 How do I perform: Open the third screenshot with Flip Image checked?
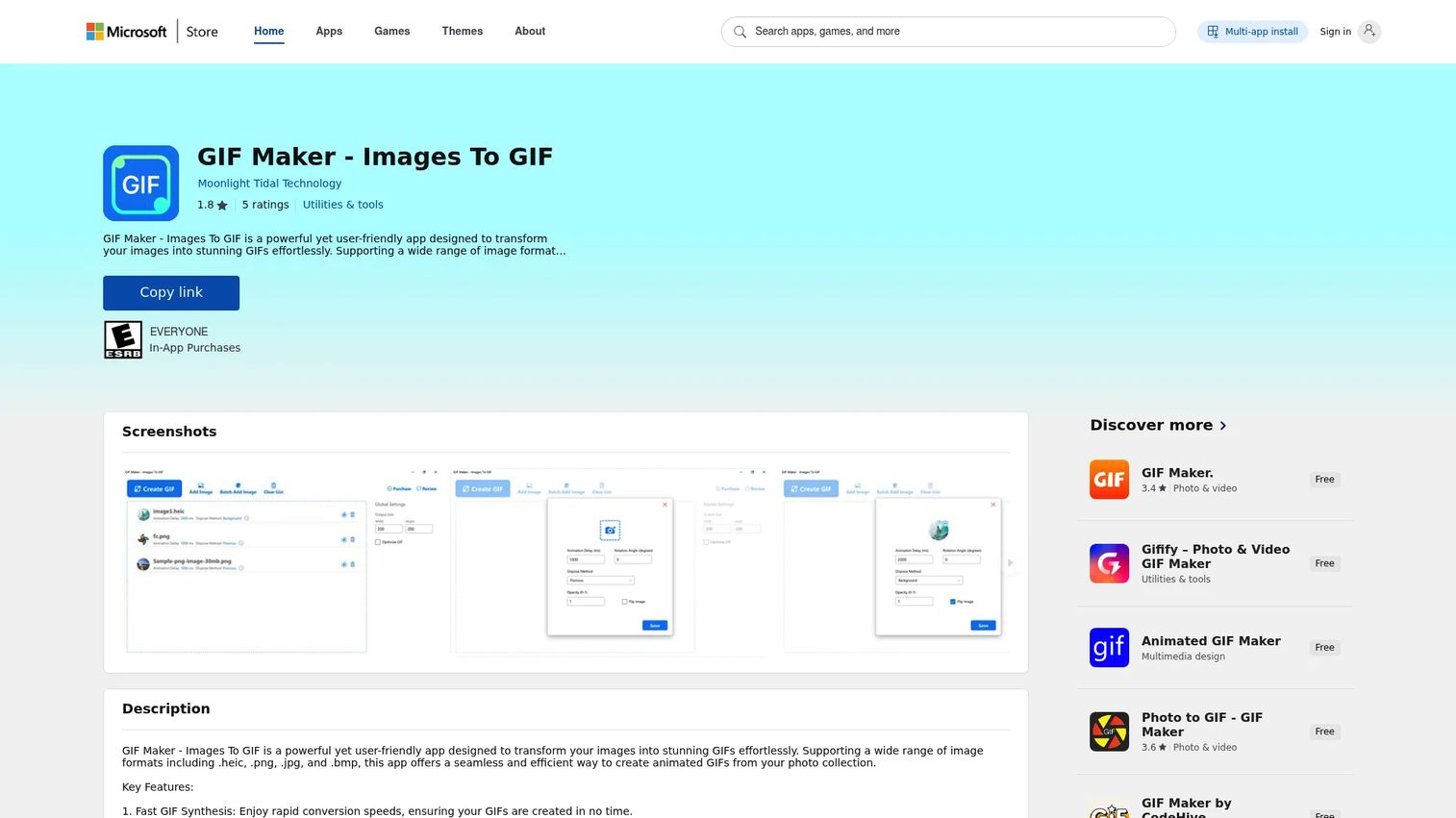pyautogui.click(x=895, y=561)
